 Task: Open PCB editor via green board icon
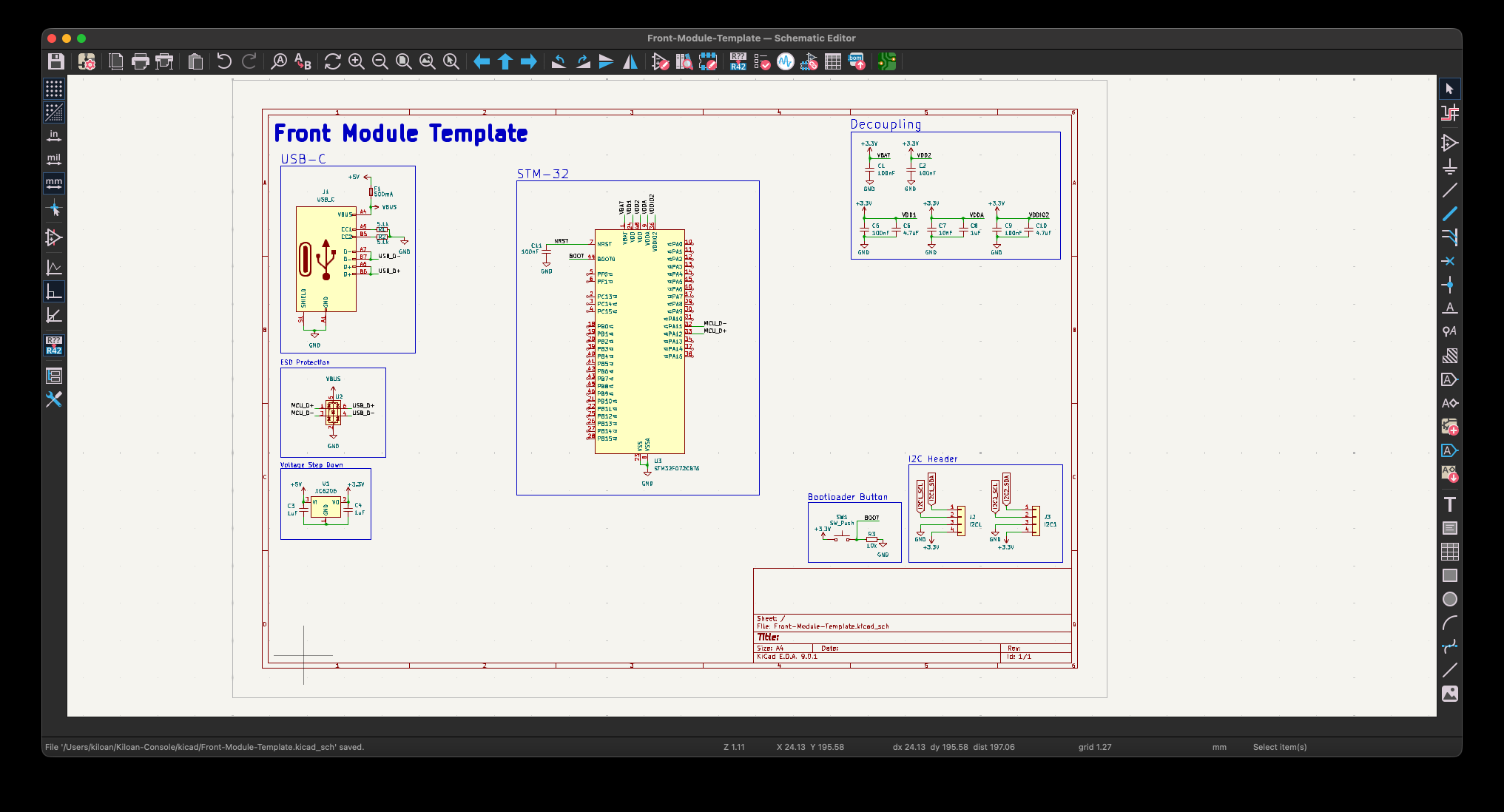[887, 61]
